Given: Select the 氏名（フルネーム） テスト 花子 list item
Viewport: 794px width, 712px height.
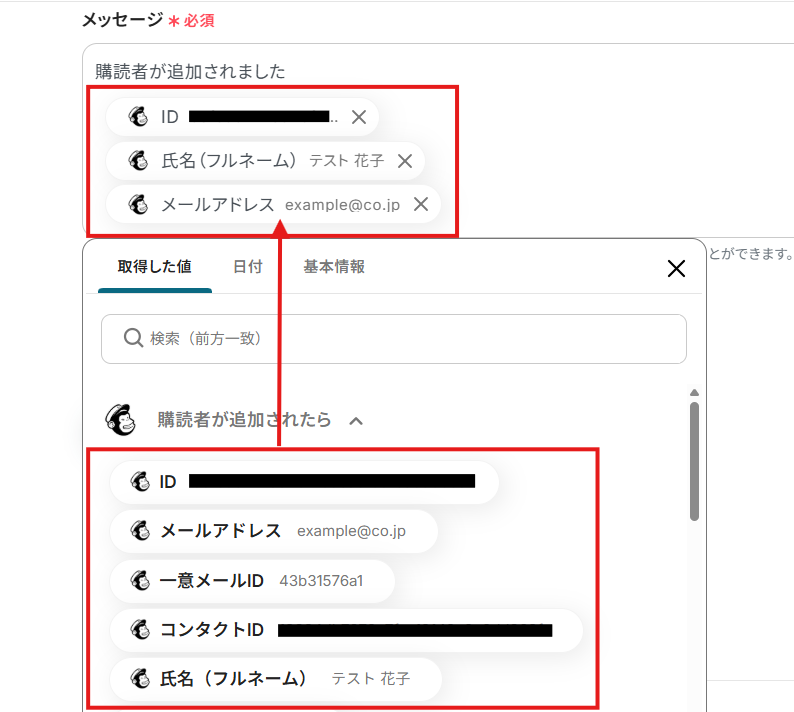Looking at the screenshot, I should click(x=276, y=679).
